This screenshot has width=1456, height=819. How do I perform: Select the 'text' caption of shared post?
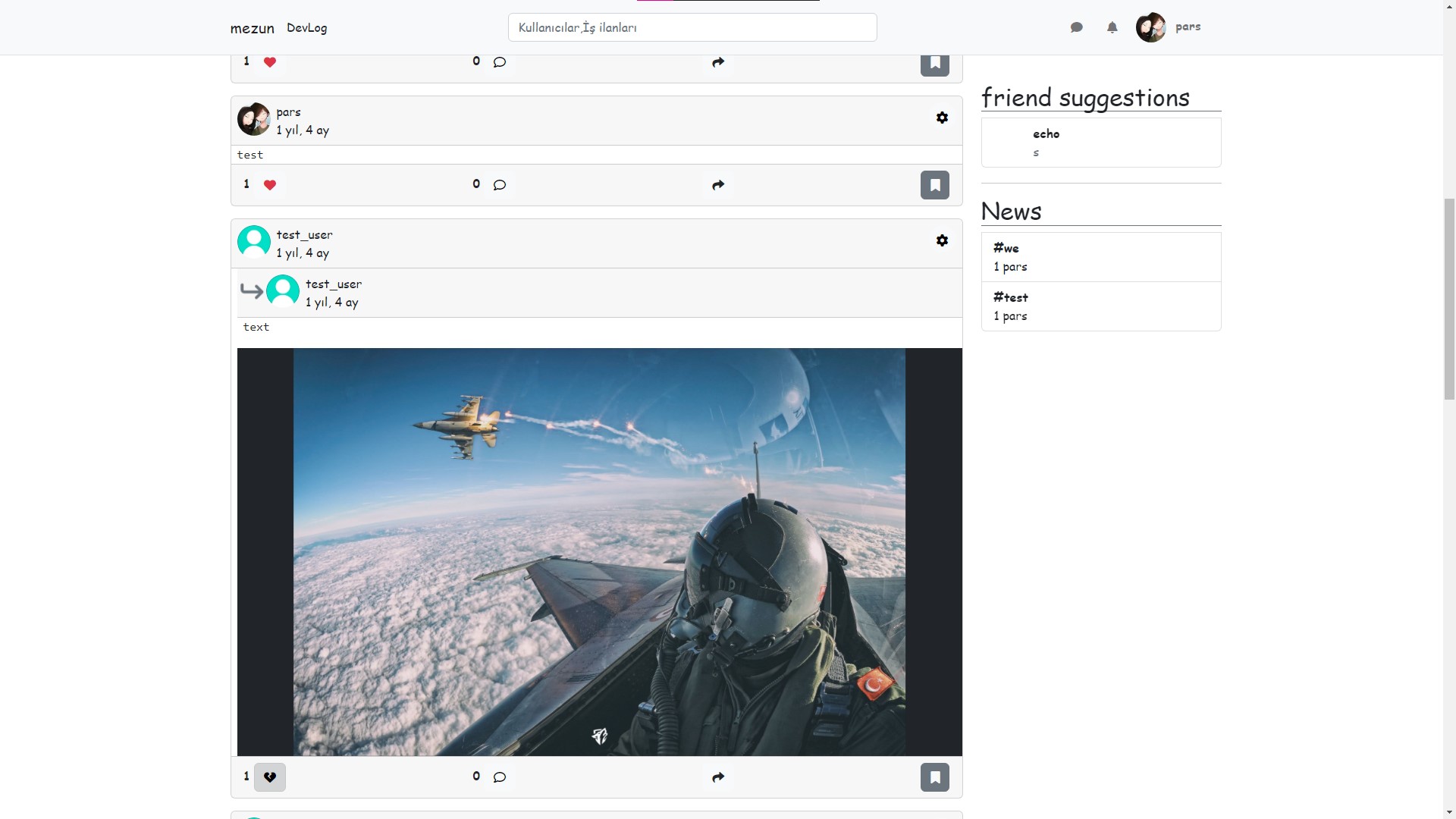pyautogui.click(x=256, y=328)
